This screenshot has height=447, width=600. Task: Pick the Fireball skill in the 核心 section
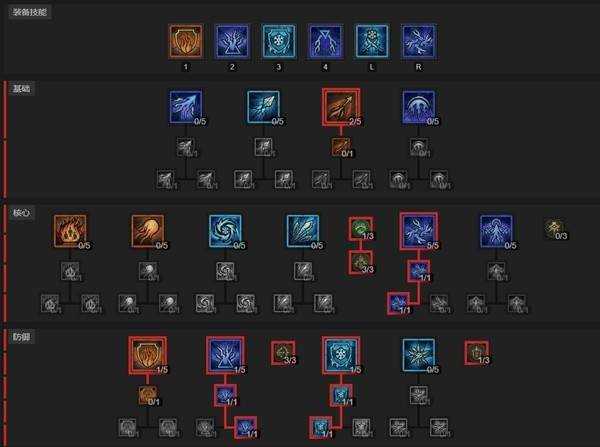(148, 231)
